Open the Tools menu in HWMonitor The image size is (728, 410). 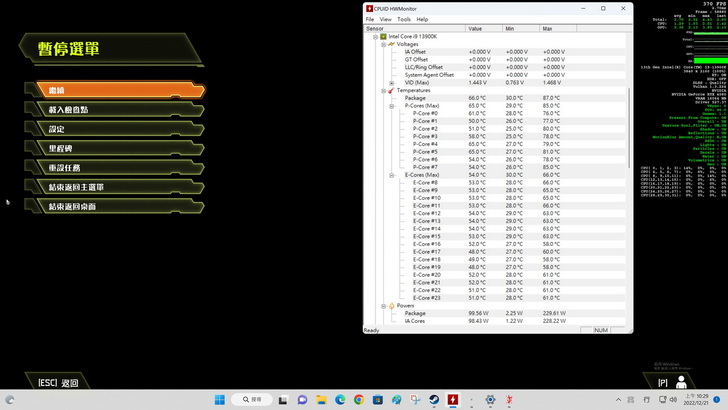tap(403, 19)
